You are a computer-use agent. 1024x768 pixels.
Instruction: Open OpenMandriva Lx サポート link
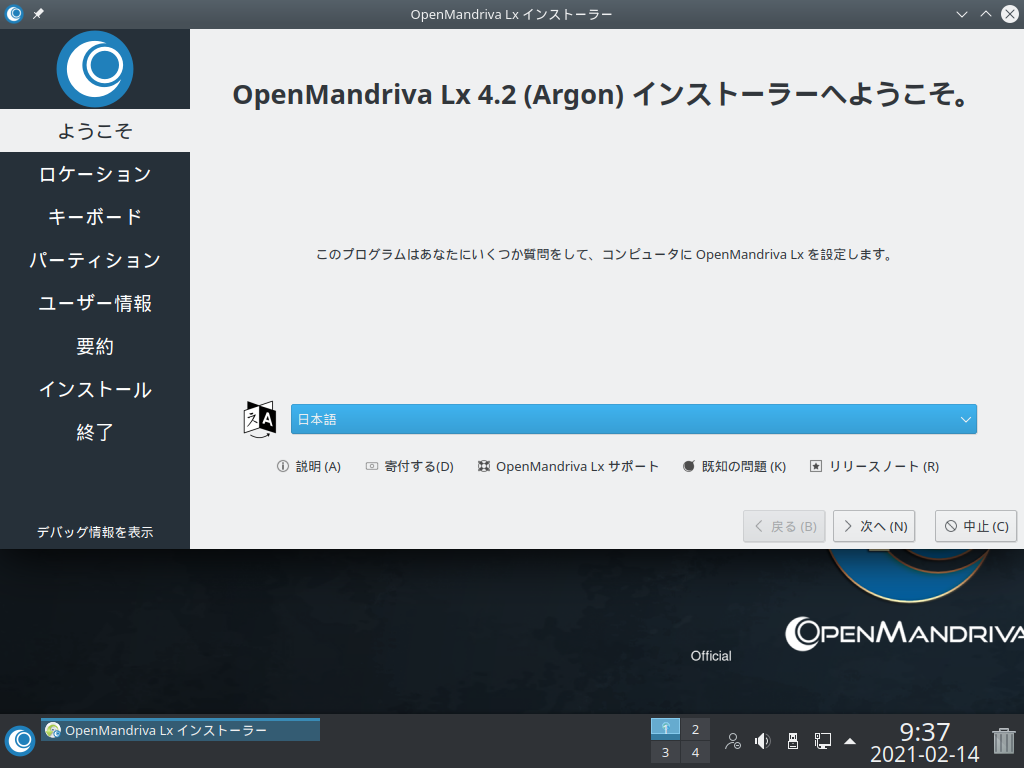(568, 466)
